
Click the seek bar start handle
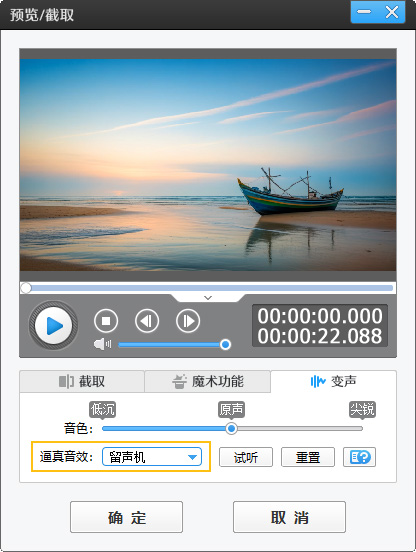pyautogui.click(x=26, y=288)
